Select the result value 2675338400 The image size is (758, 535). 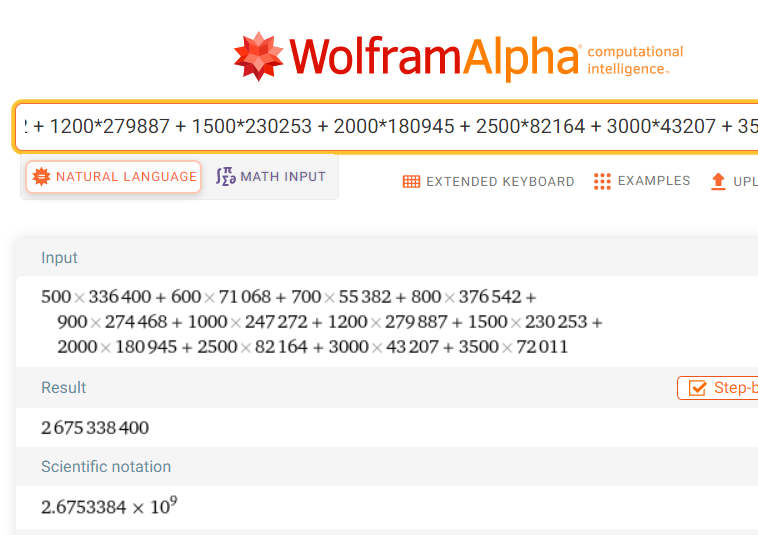pyautogui.click(x=95, y=428)
